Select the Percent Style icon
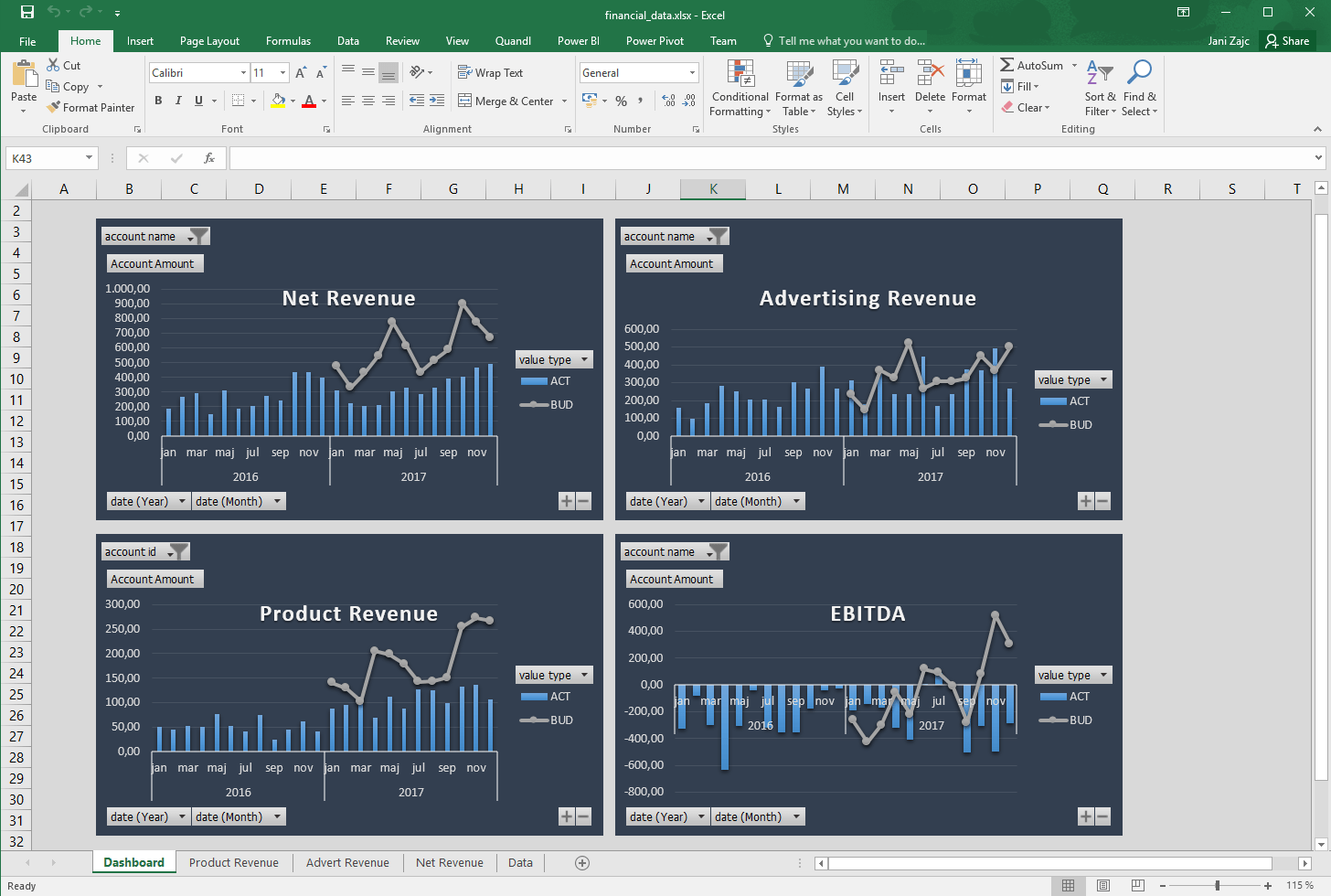The image size is (1331, 896). pyautogui.click(x=621, y=101)
